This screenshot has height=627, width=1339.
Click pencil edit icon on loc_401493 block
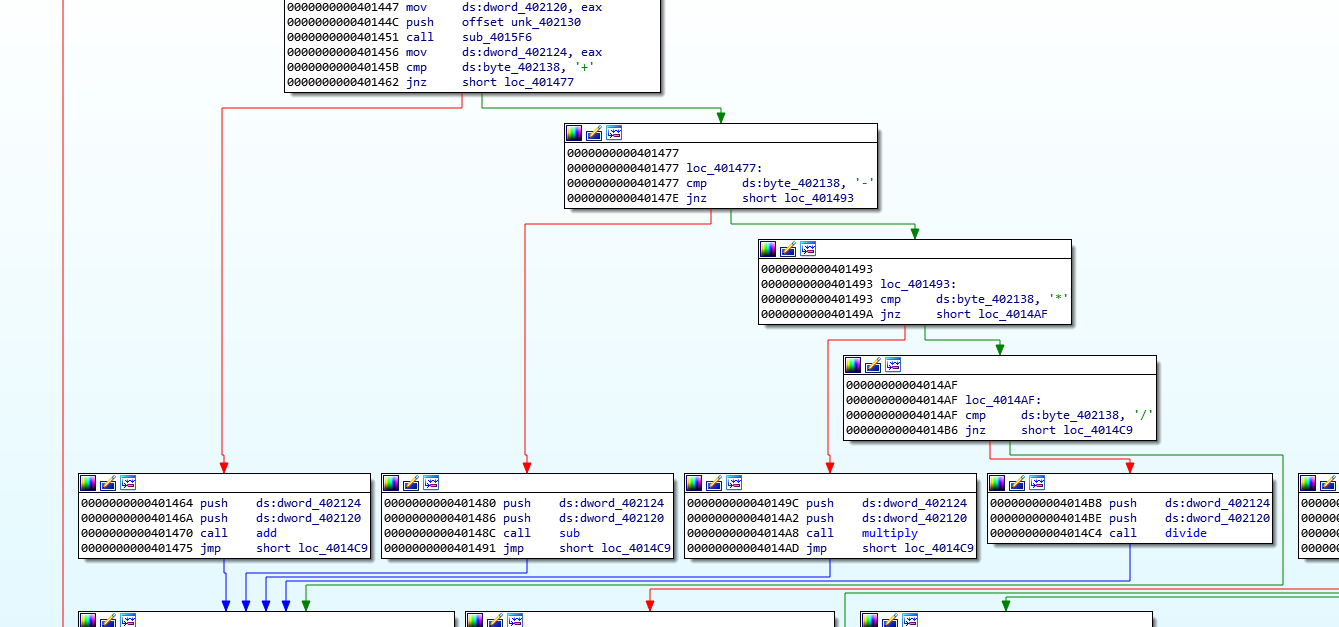(788, 249)
